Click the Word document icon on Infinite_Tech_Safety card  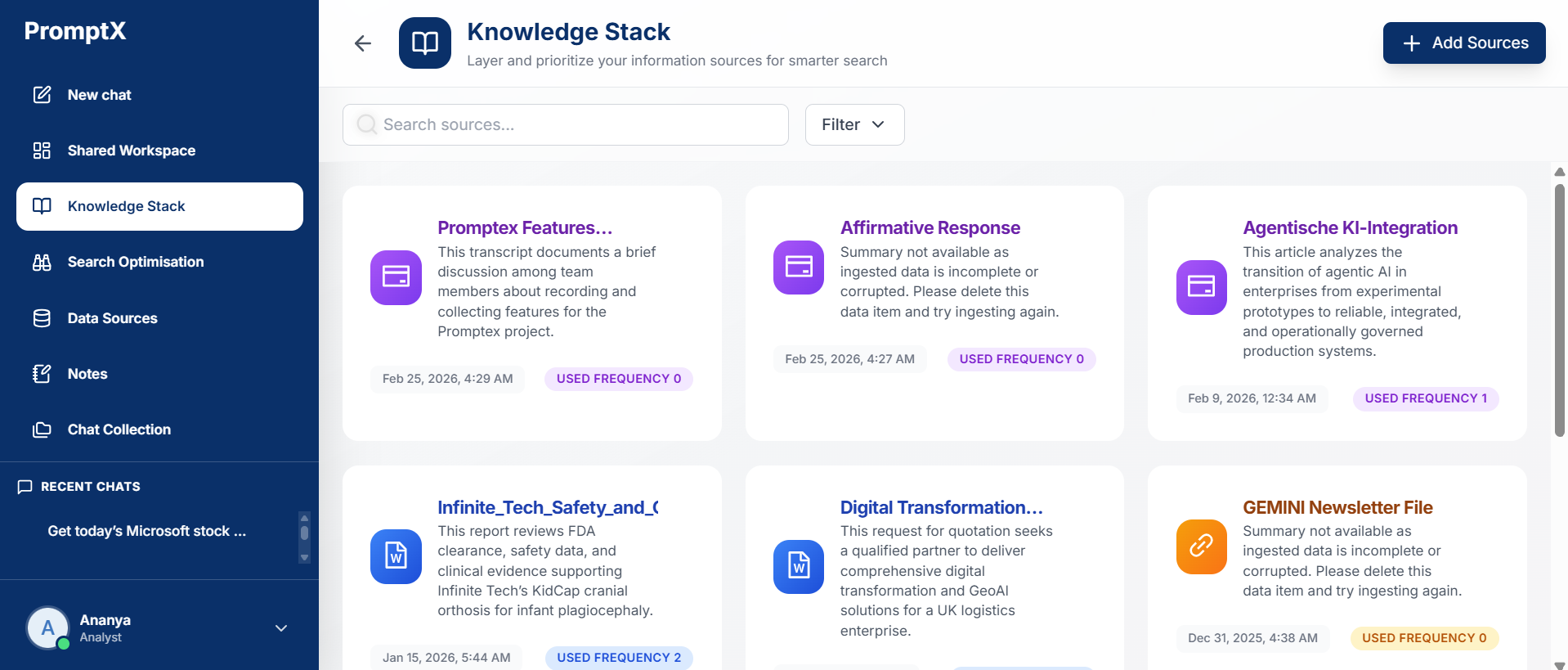(x=396, y=556)
